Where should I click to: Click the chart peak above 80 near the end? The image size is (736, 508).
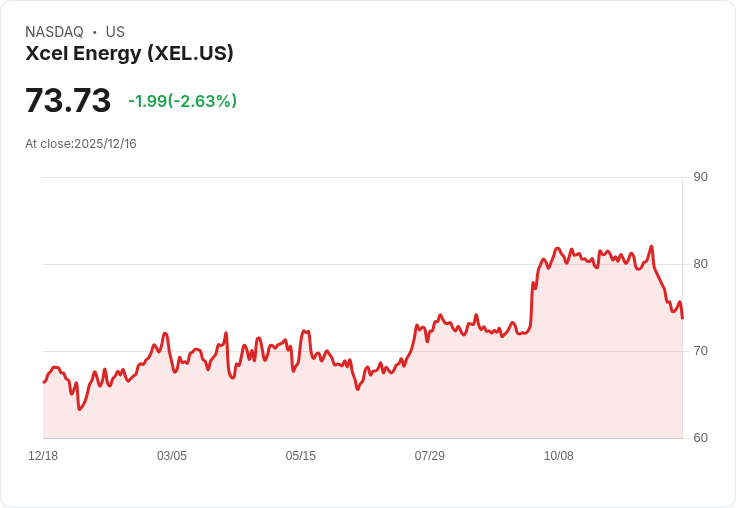[x=651, y=246]
